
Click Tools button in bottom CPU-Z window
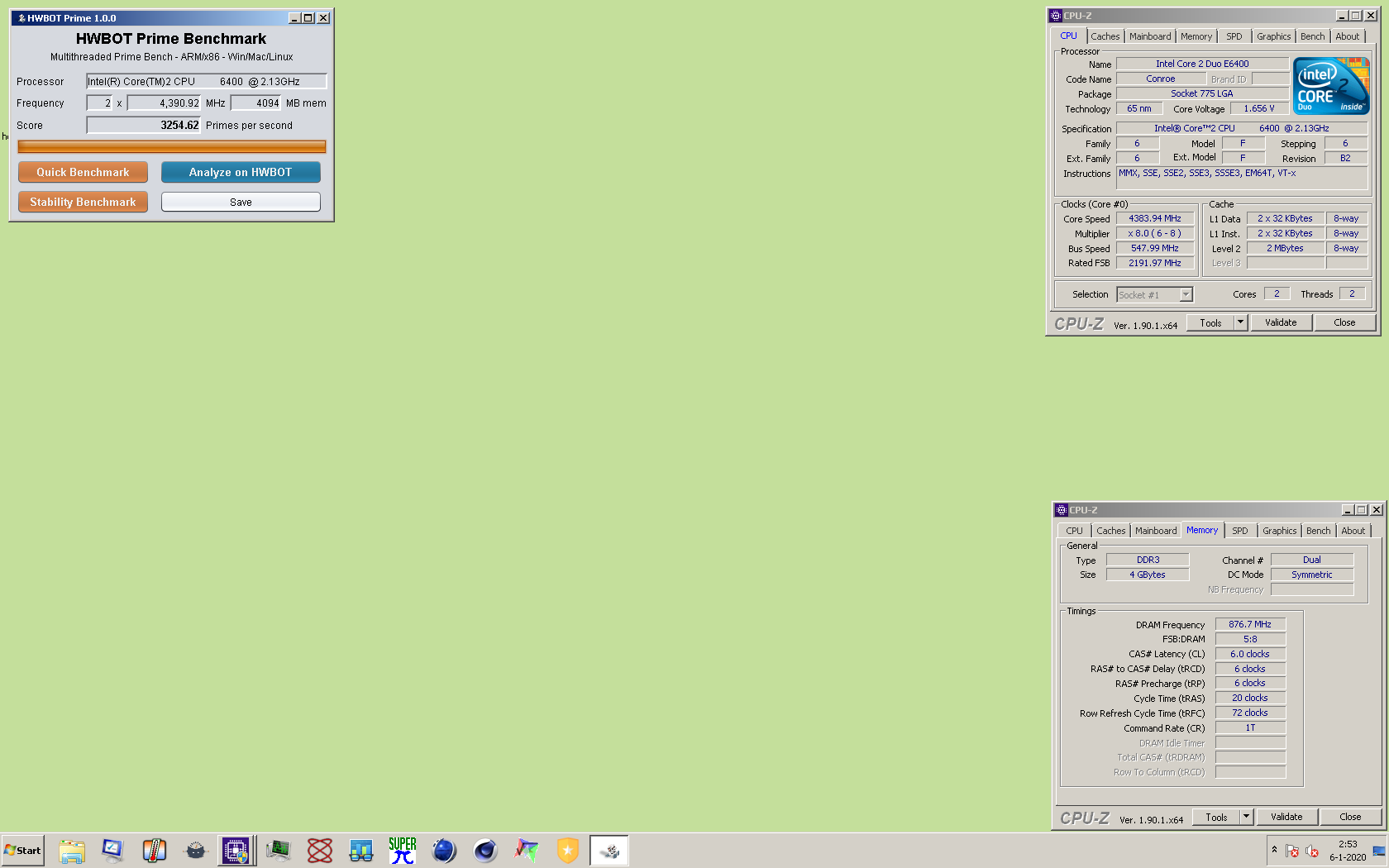click(1216, 817)
